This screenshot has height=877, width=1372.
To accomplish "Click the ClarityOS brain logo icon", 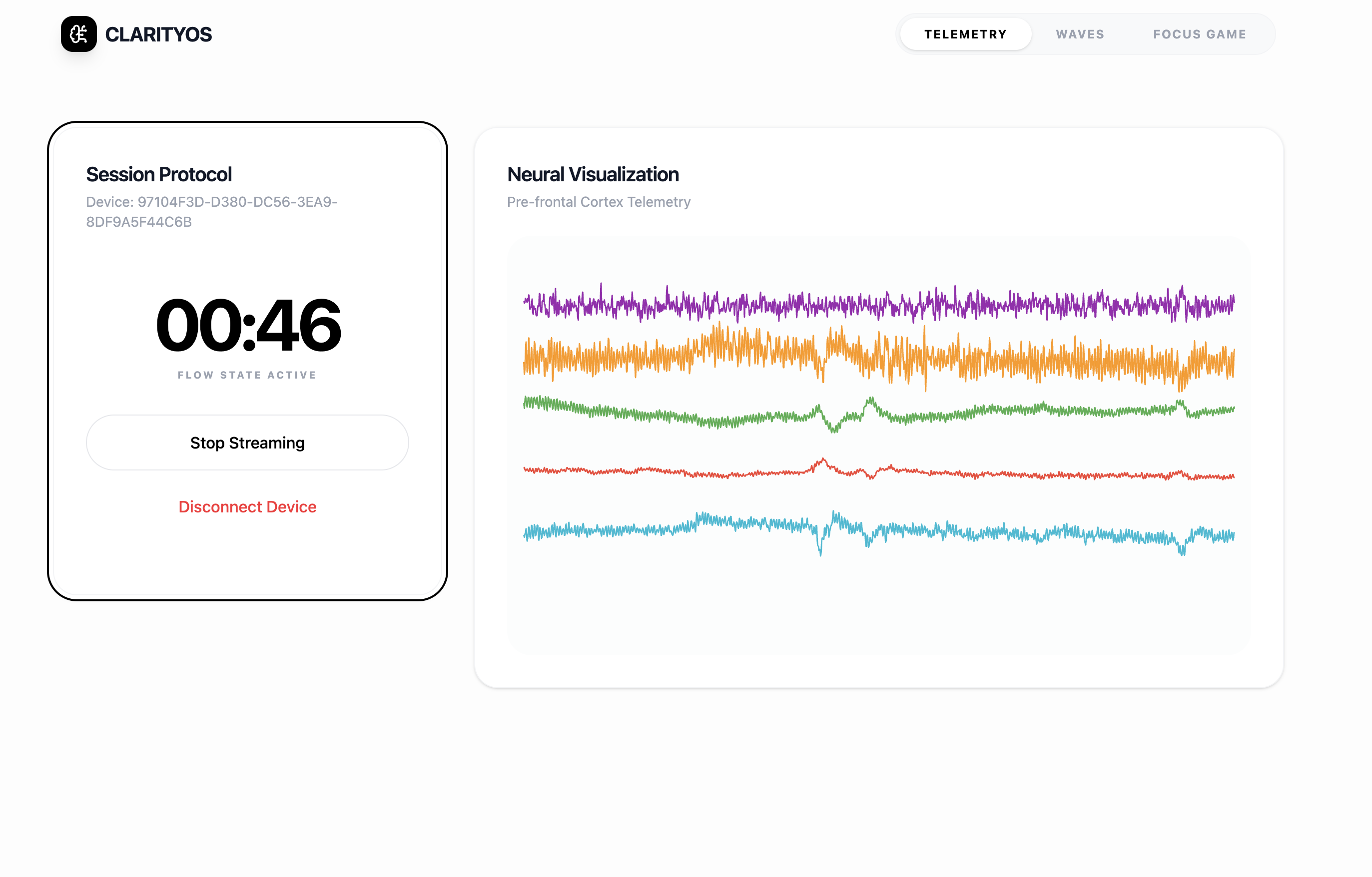I will point(78,34).
